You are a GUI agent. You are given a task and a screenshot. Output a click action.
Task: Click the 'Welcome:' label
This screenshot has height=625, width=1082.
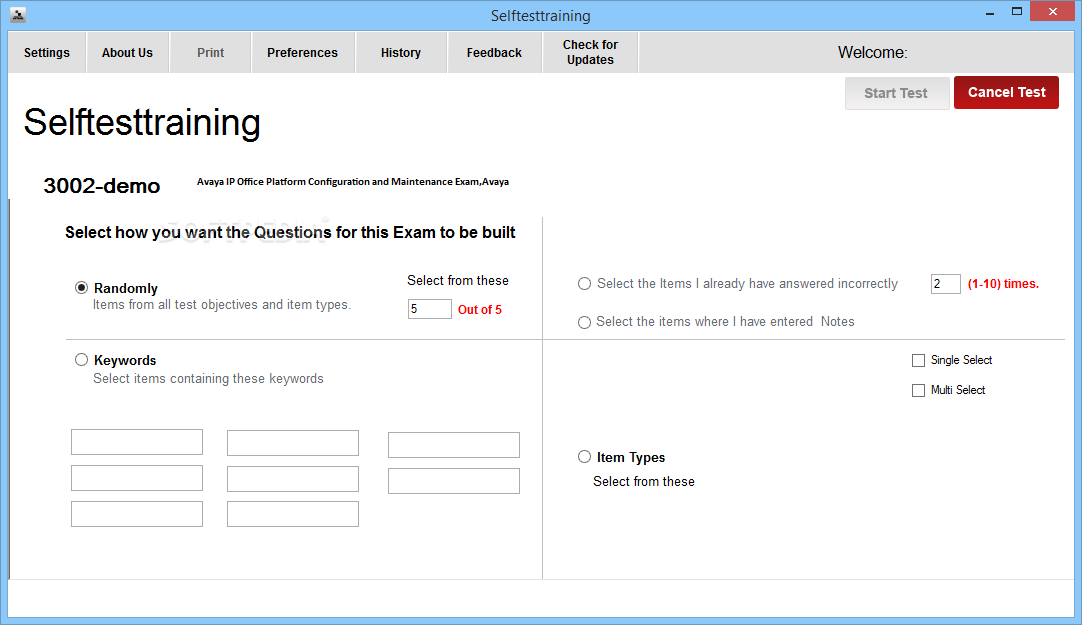coord(872,52)
